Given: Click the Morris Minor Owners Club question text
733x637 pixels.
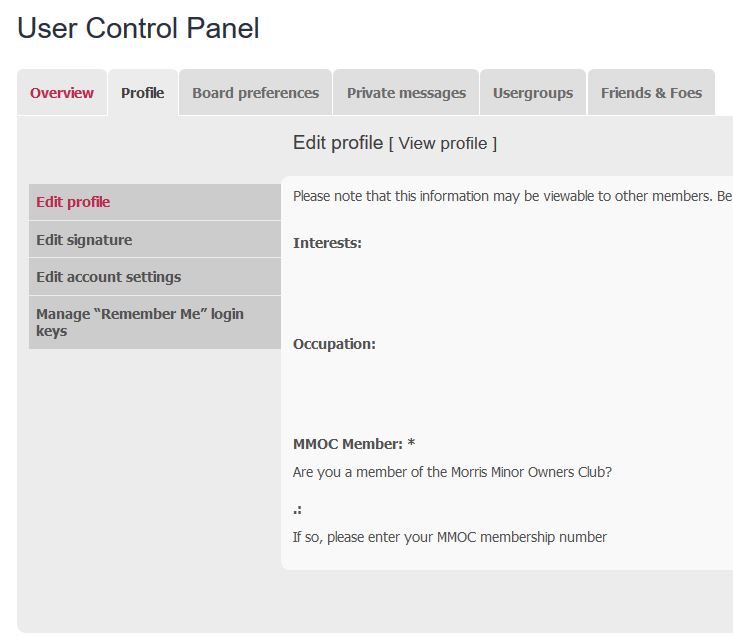Looking at the screenshot, I should [x=452, y=472].
